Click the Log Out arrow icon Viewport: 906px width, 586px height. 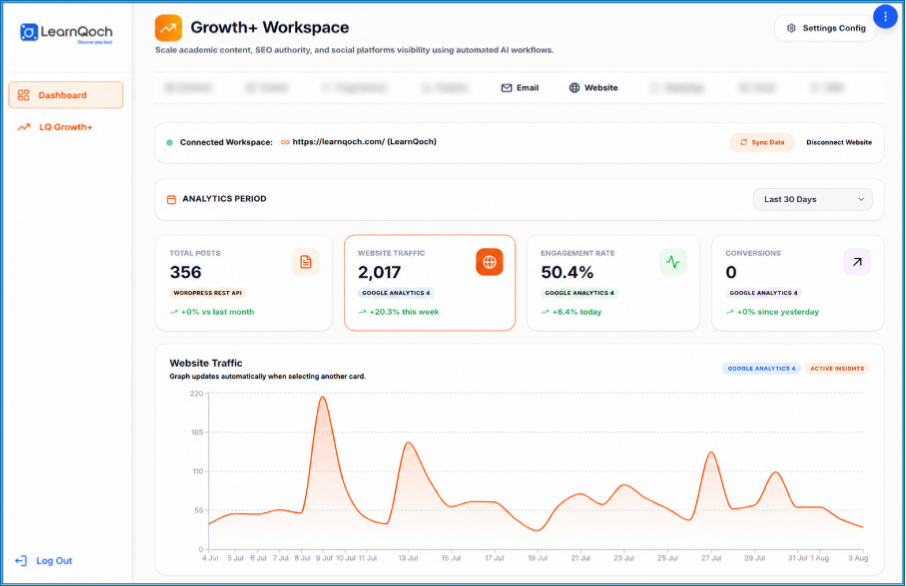[x=21, y=561]
